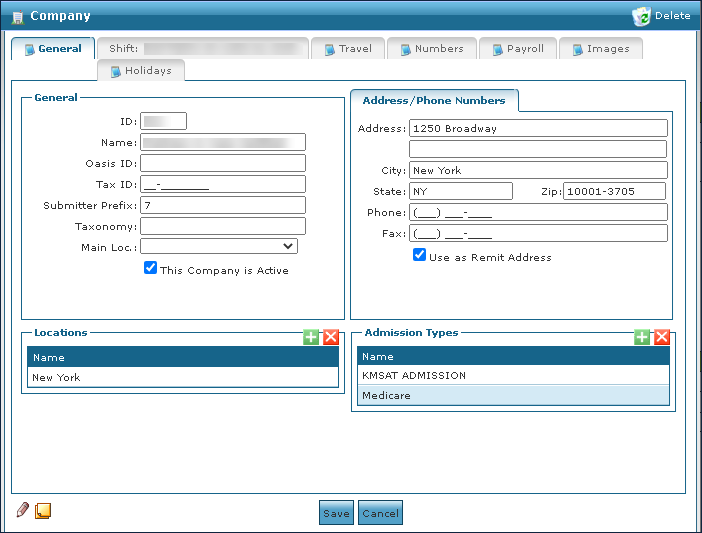Click the red X icon in Locations
702x533 pixels.
point(330,337)
